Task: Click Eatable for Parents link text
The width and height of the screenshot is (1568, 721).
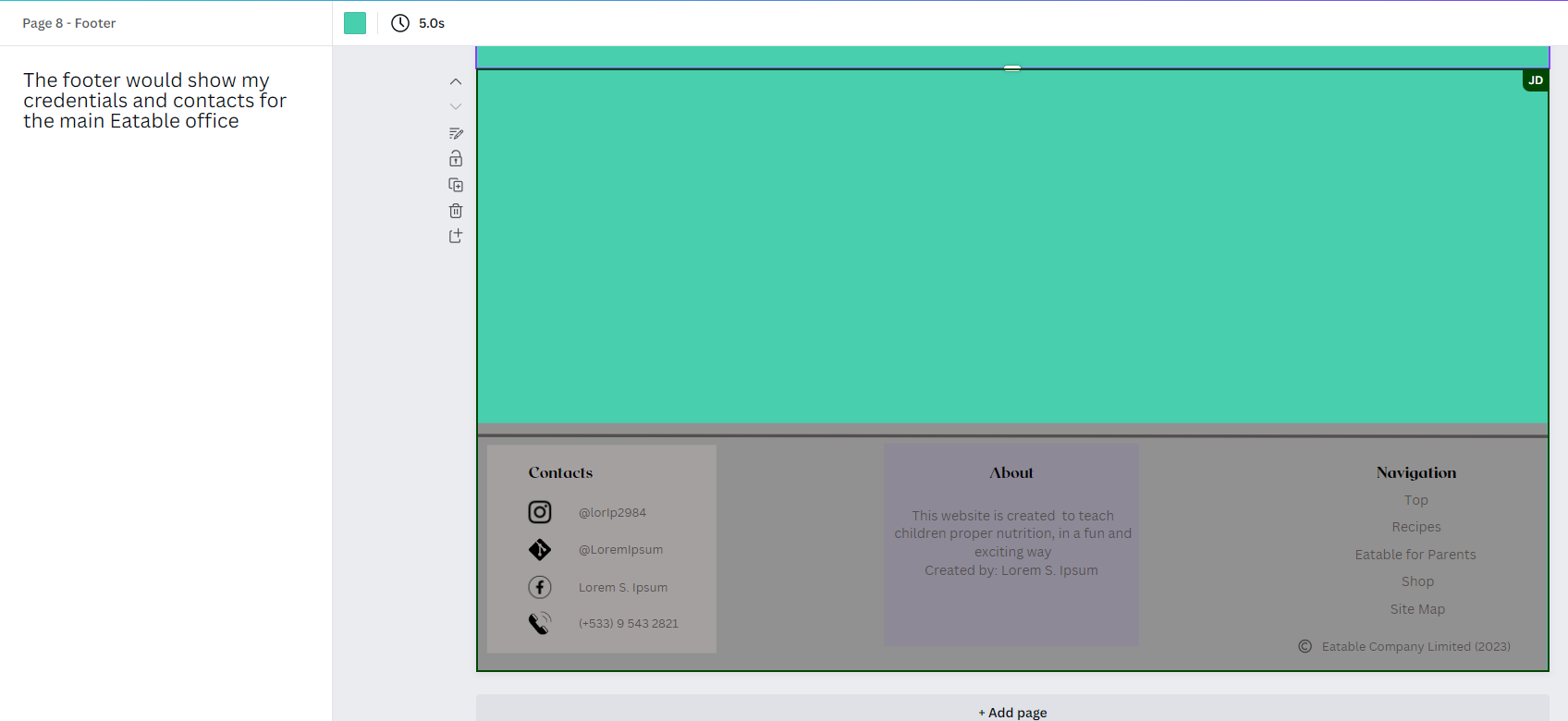Action: point(1415,555)
